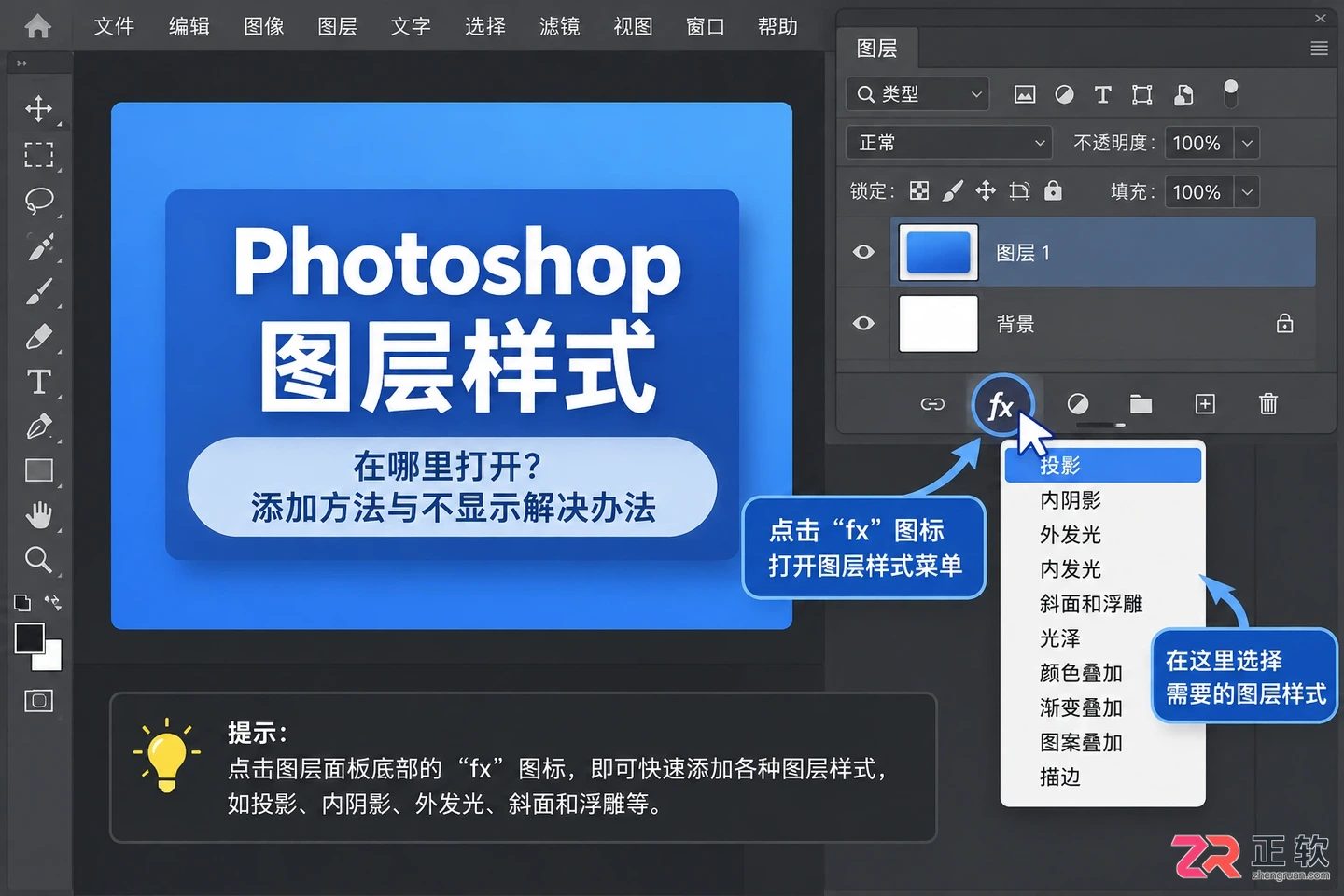Create a new layer group
This screenshot has height=896, width=1344.
click(x=1141, y=404)
